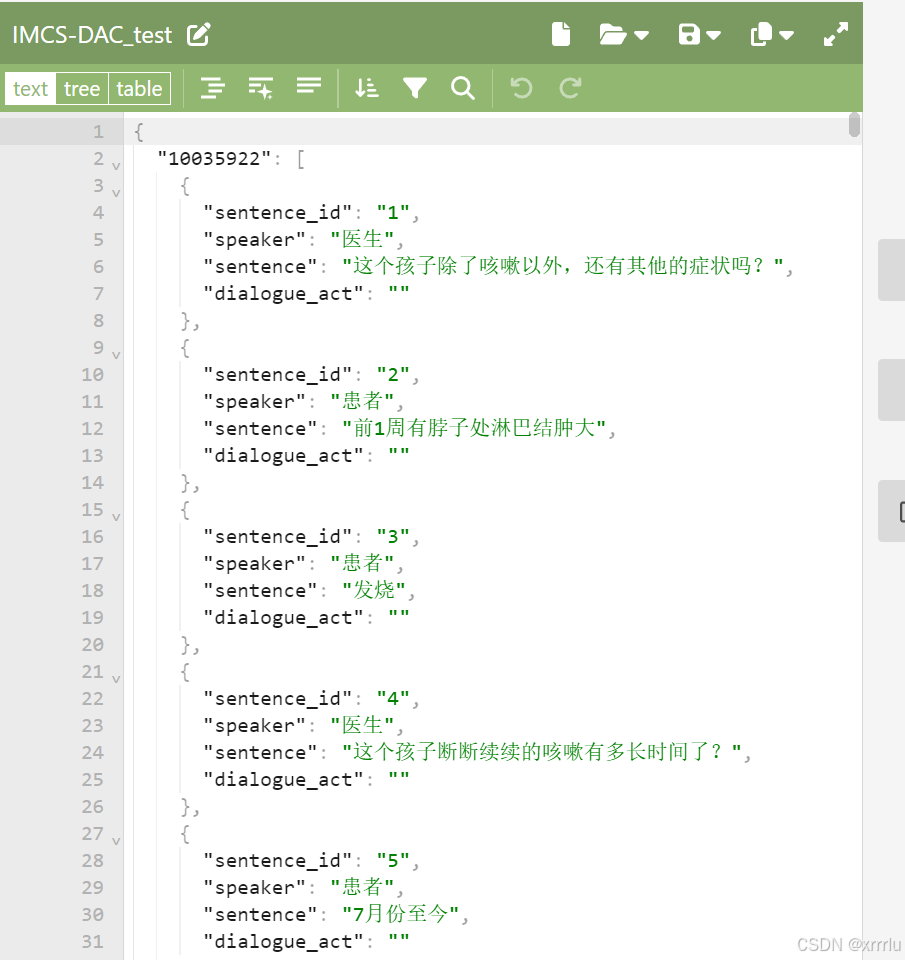Compact the JSON to one line
This screenshot has width=905, height=960.
(x=309, y=88)
